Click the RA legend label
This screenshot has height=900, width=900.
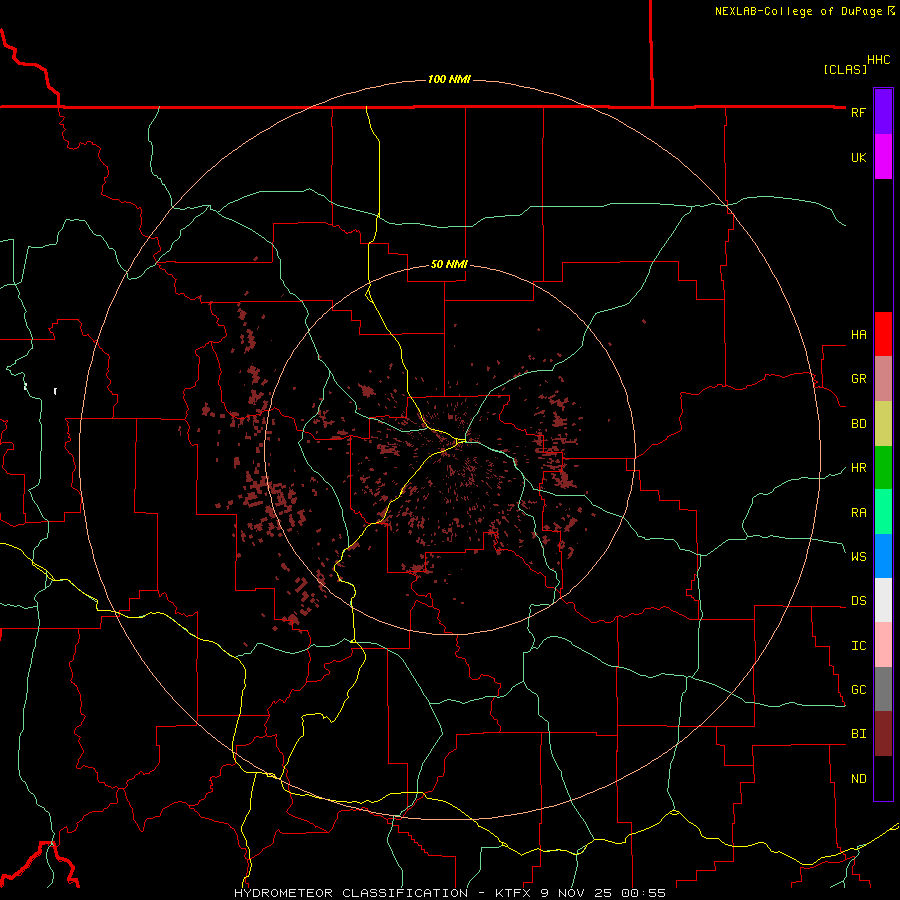click(858, 513)
